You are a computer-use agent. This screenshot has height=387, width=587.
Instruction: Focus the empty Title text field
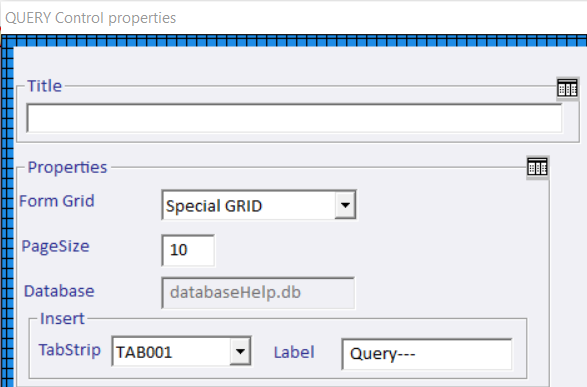pyautogui.click(x=294, y=118)
